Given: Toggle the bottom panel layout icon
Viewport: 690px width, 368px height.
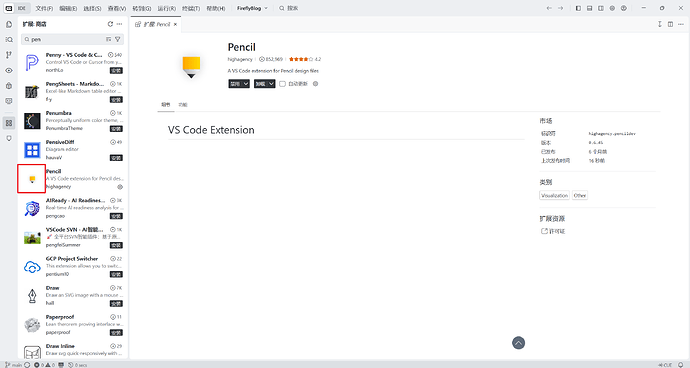Looking at the screenshot, I should [589, 8].
